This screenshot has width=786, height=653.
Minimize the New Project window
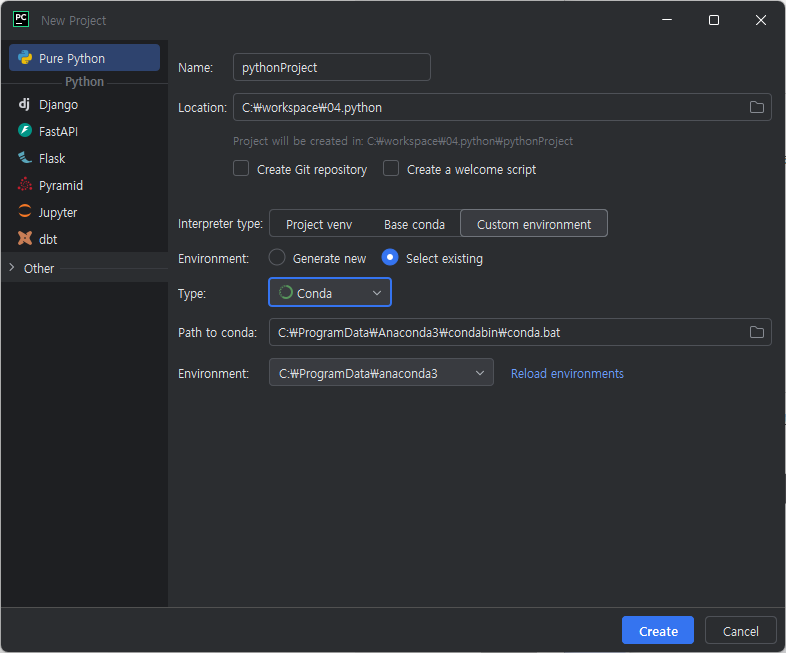click(x=667, y=20)
